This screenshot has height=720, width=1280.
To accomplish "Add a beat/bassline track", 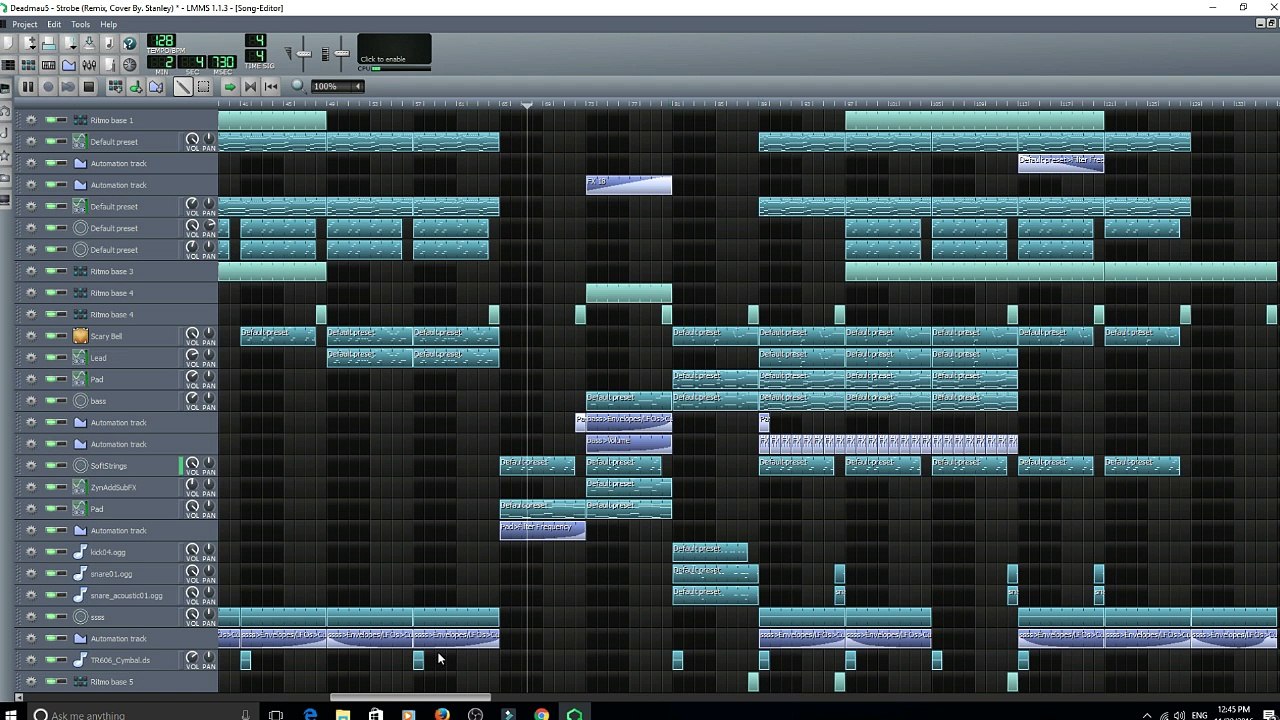I will pyautogui.click(x=115, y=87).
